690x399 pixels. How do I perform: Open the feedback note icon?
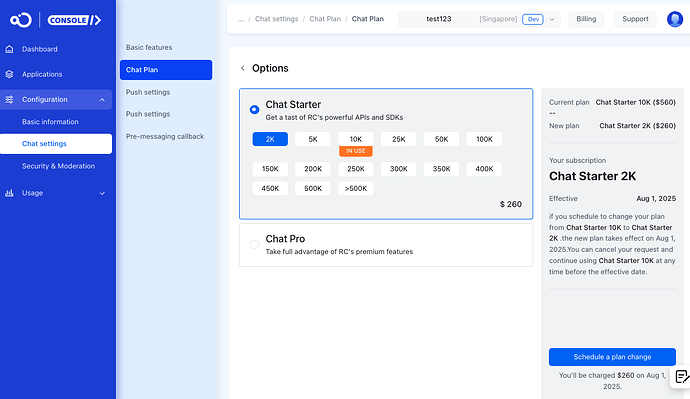(x=681, y=377)
